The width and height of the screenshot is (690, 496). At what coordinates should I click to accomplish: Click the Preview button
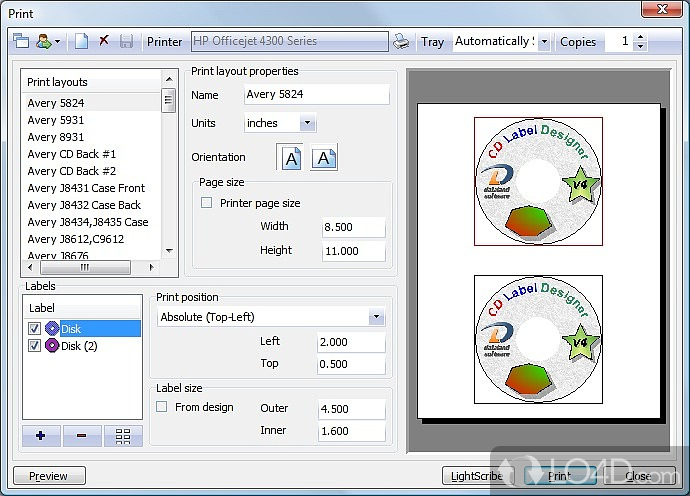pyautogui.click(x=49, y=476)
